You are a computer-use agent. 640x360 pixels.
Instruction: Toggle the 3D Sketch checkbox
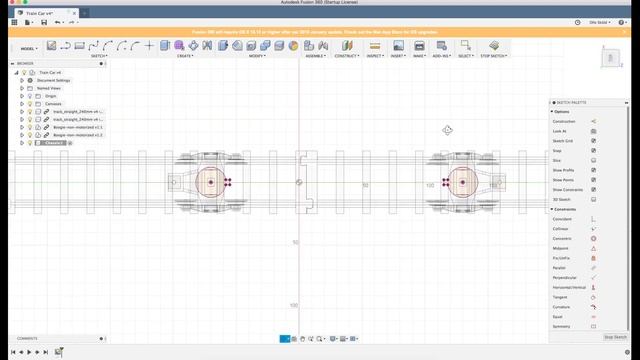[593, 200]
